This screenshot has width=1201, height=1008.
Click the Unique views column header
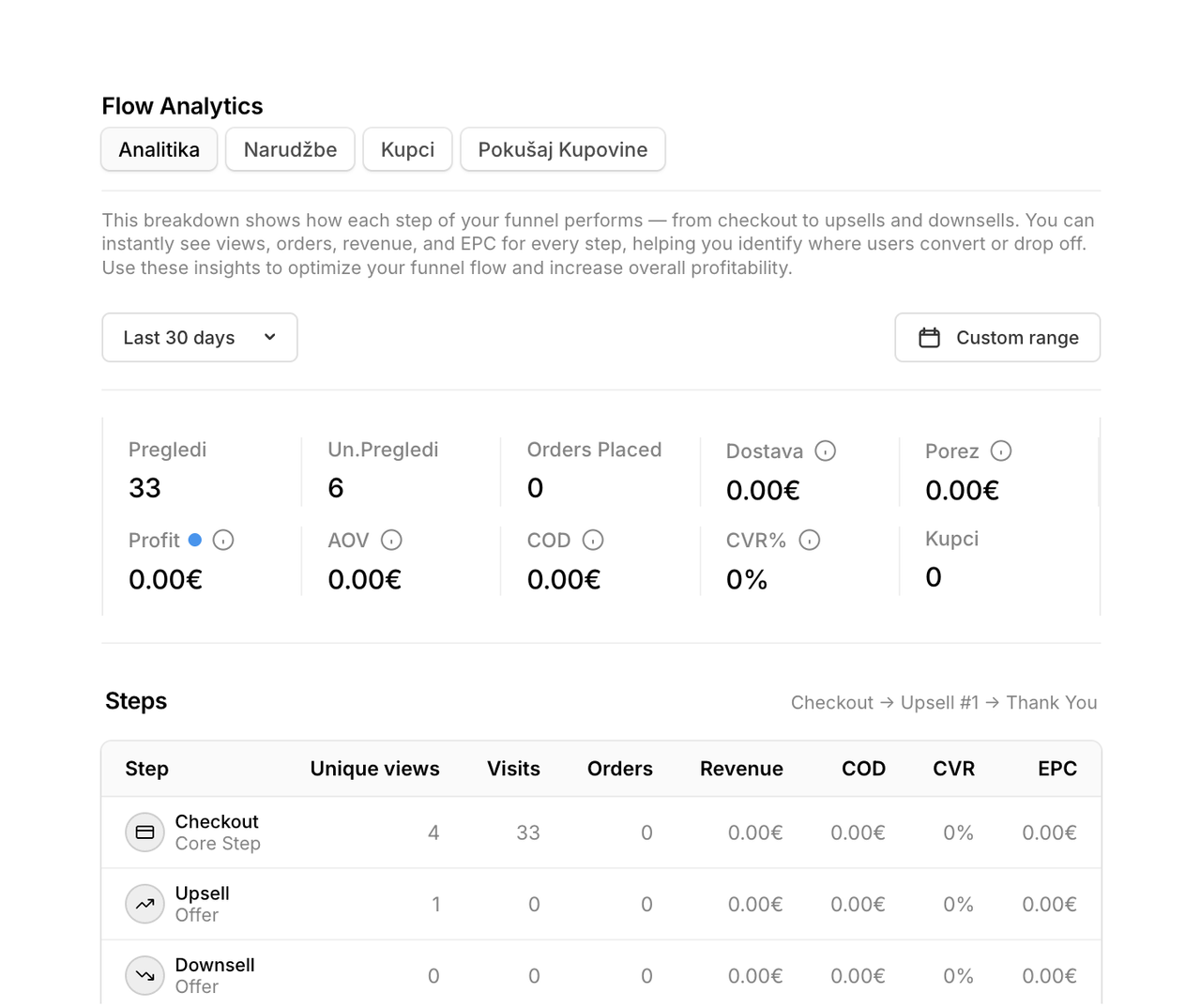[374, 769]
